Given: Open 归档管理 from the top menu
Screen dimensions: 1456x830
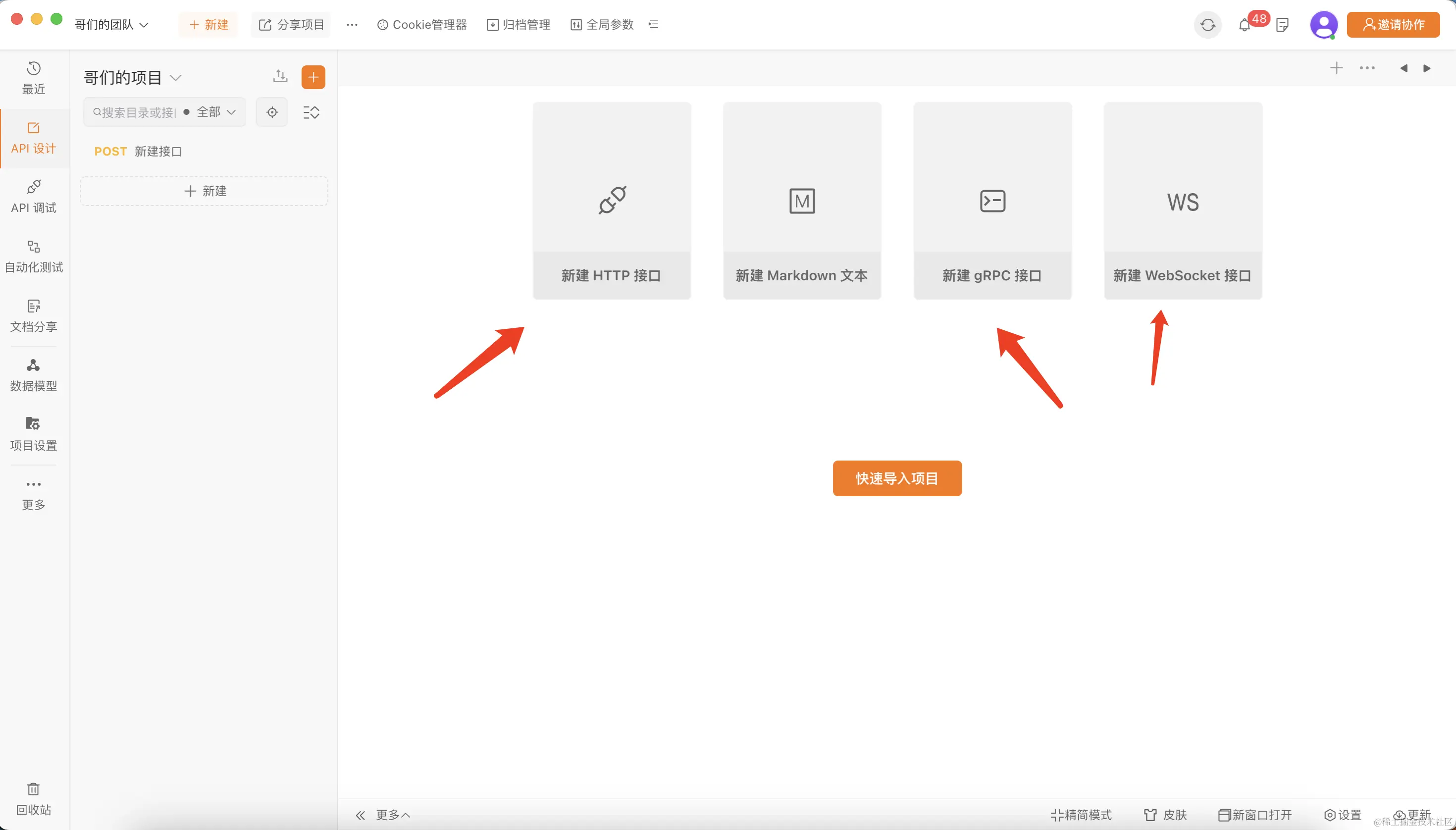Looking at the screenshot, I should tap(518, 24).
